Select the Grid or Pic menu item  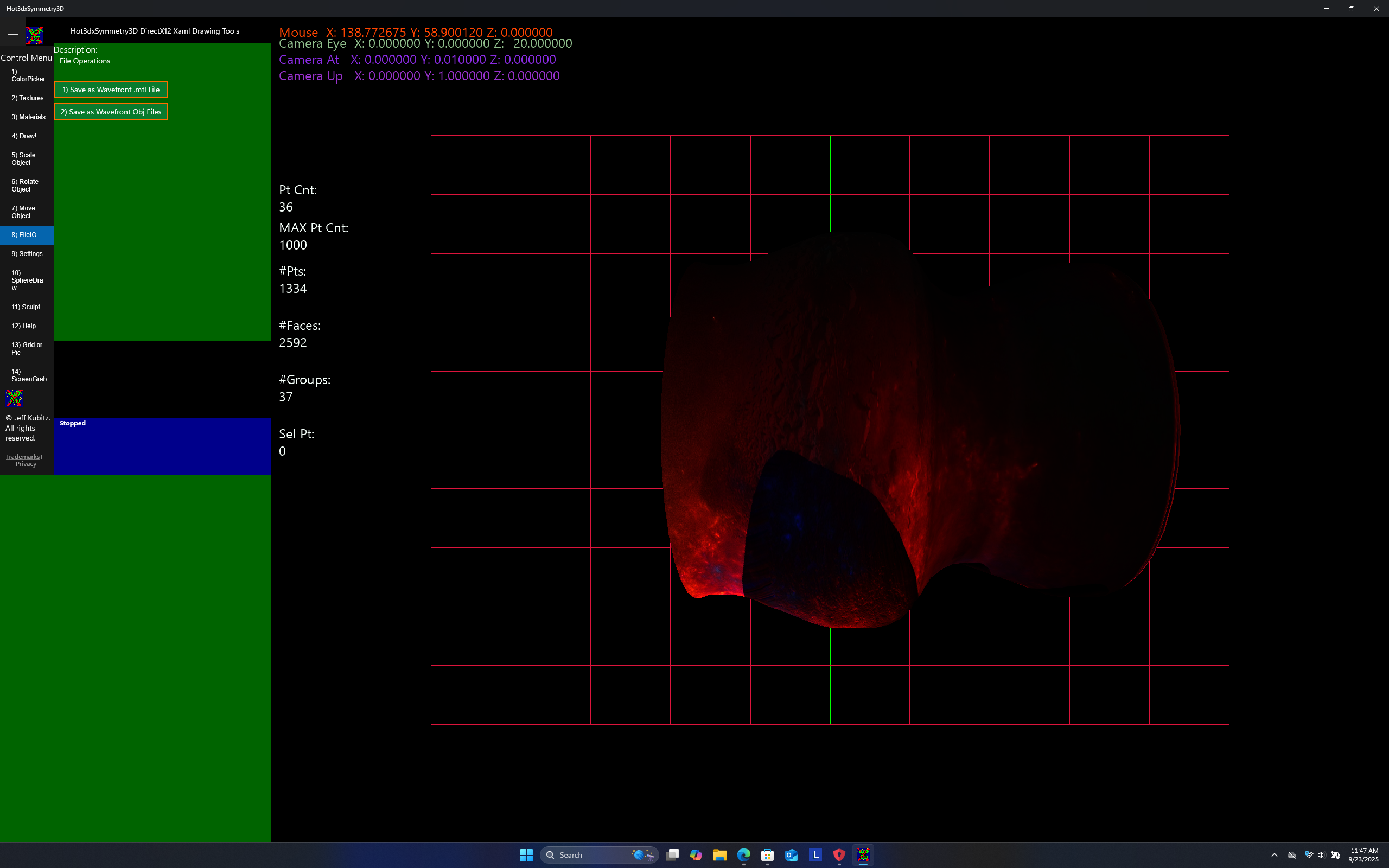pos(27,348)
